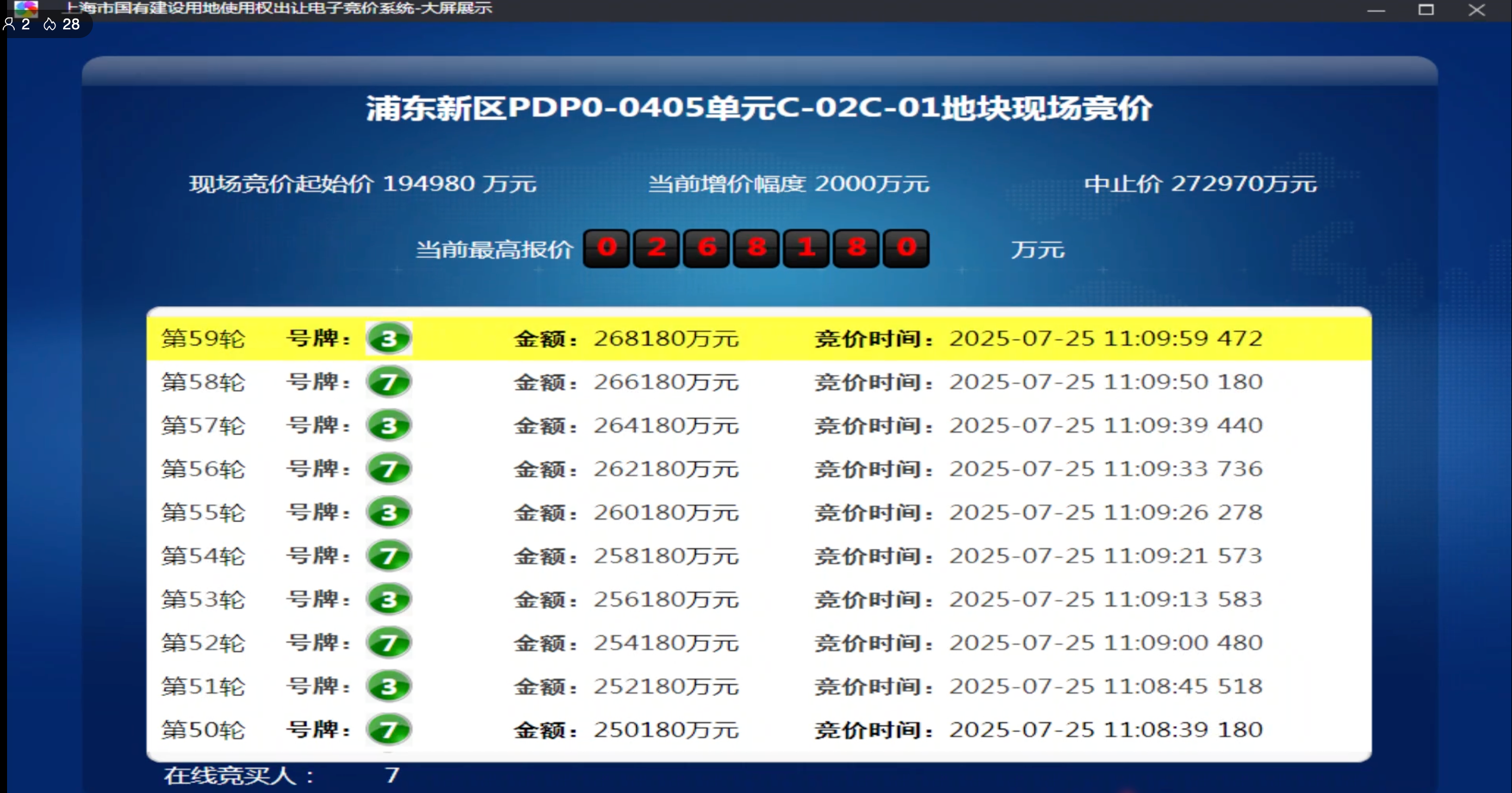Click the 在线竞买人 count 7
1512x793 pixels.
392,776
